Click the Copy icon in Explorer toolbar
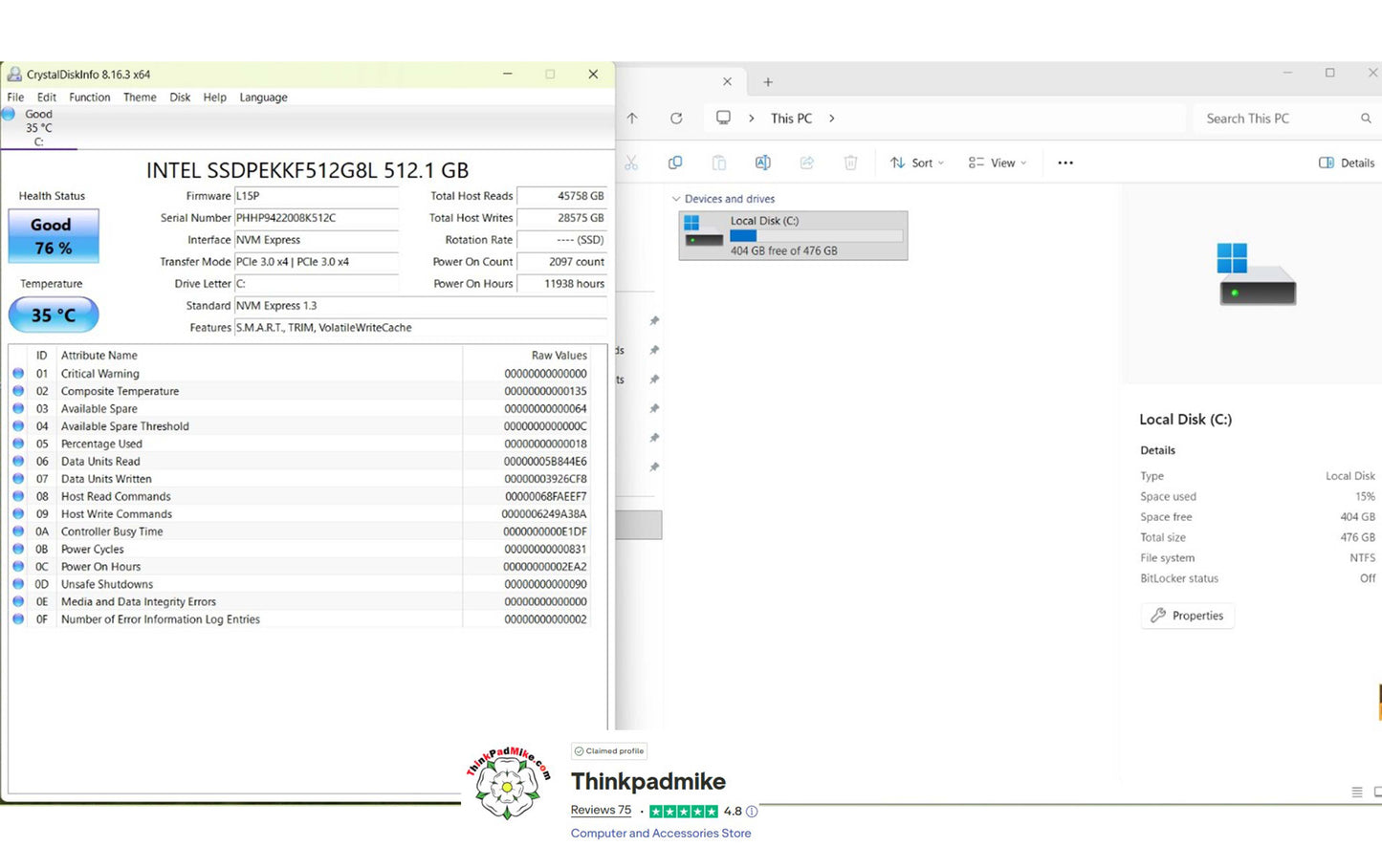The height and width of the screenshot is (868, 1382). coord(674,163)
